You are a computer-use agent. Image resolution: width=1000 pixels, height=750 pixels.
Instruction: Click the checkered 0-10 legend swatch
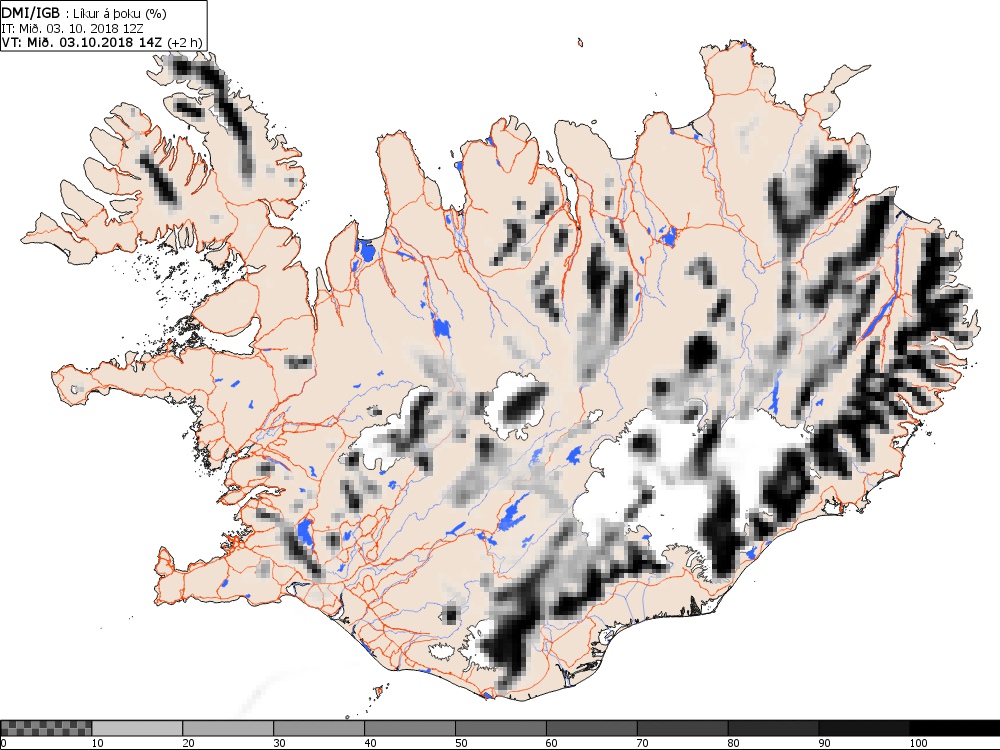(x=46, y=728)
